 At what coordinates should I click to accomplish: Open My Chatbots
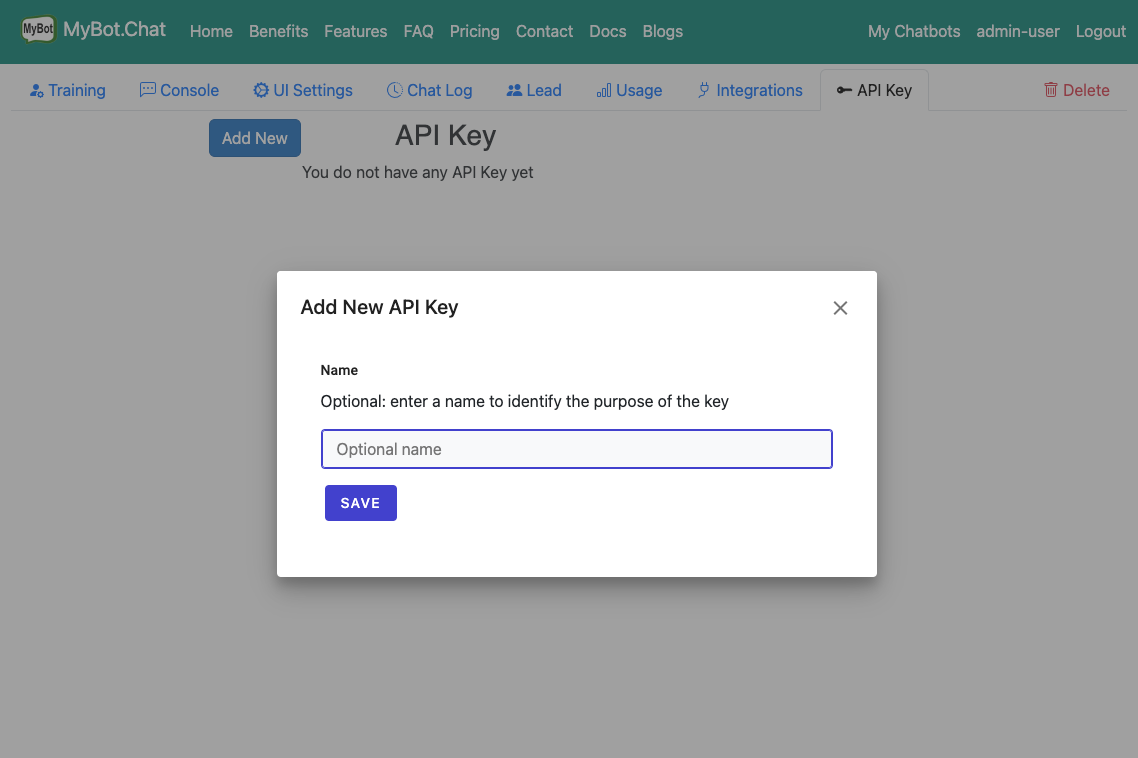pos(913,31)
